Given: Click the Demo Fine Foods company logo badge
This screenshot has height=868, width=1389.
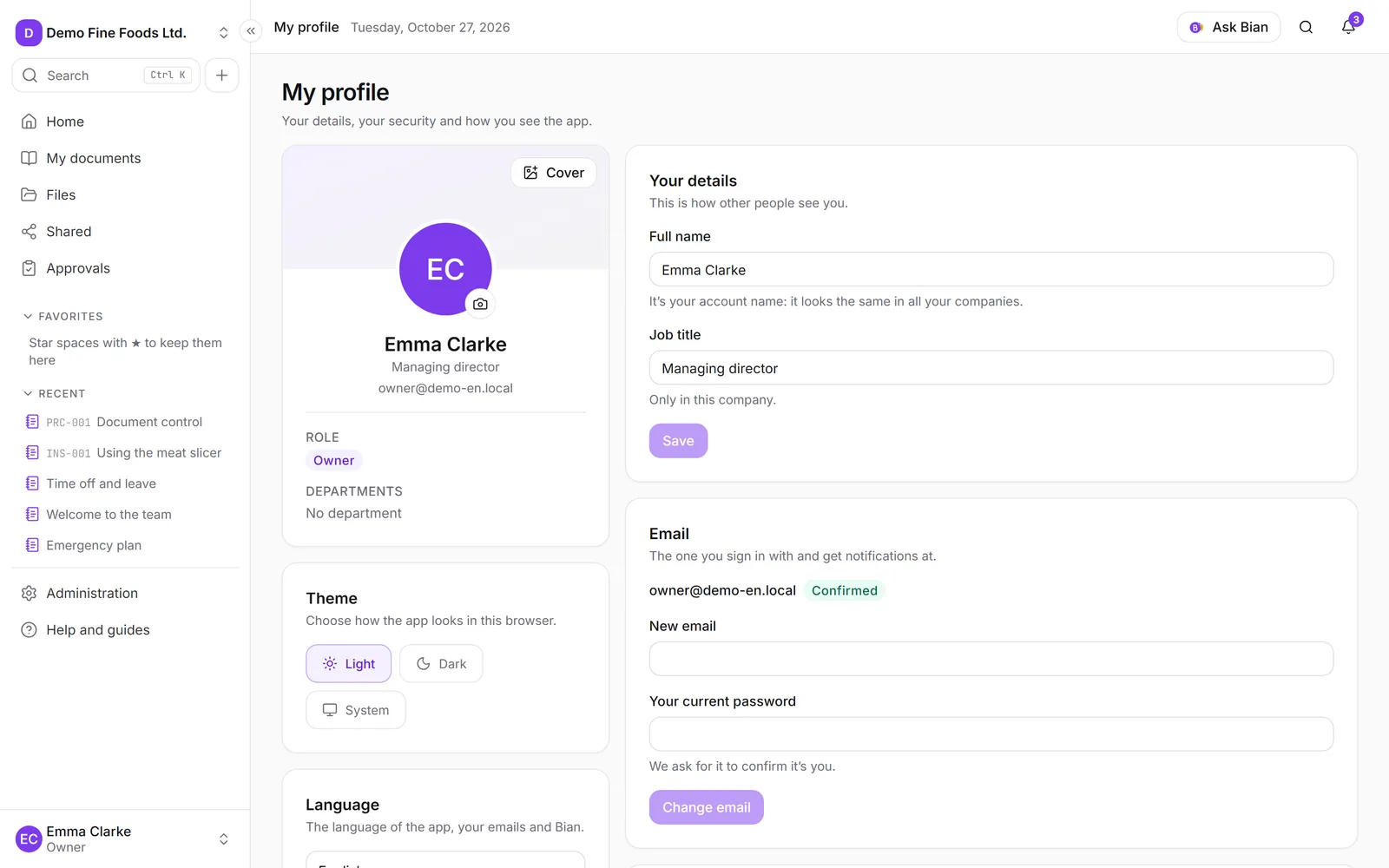Looking at the screenshot, I should (29, 33).
